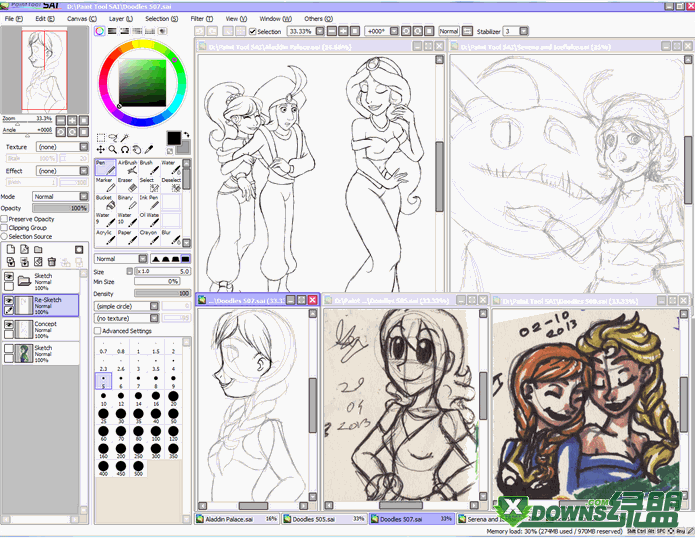Switch to Doodles 505.sai tab
695x538 pixels.
click(324, 519)
